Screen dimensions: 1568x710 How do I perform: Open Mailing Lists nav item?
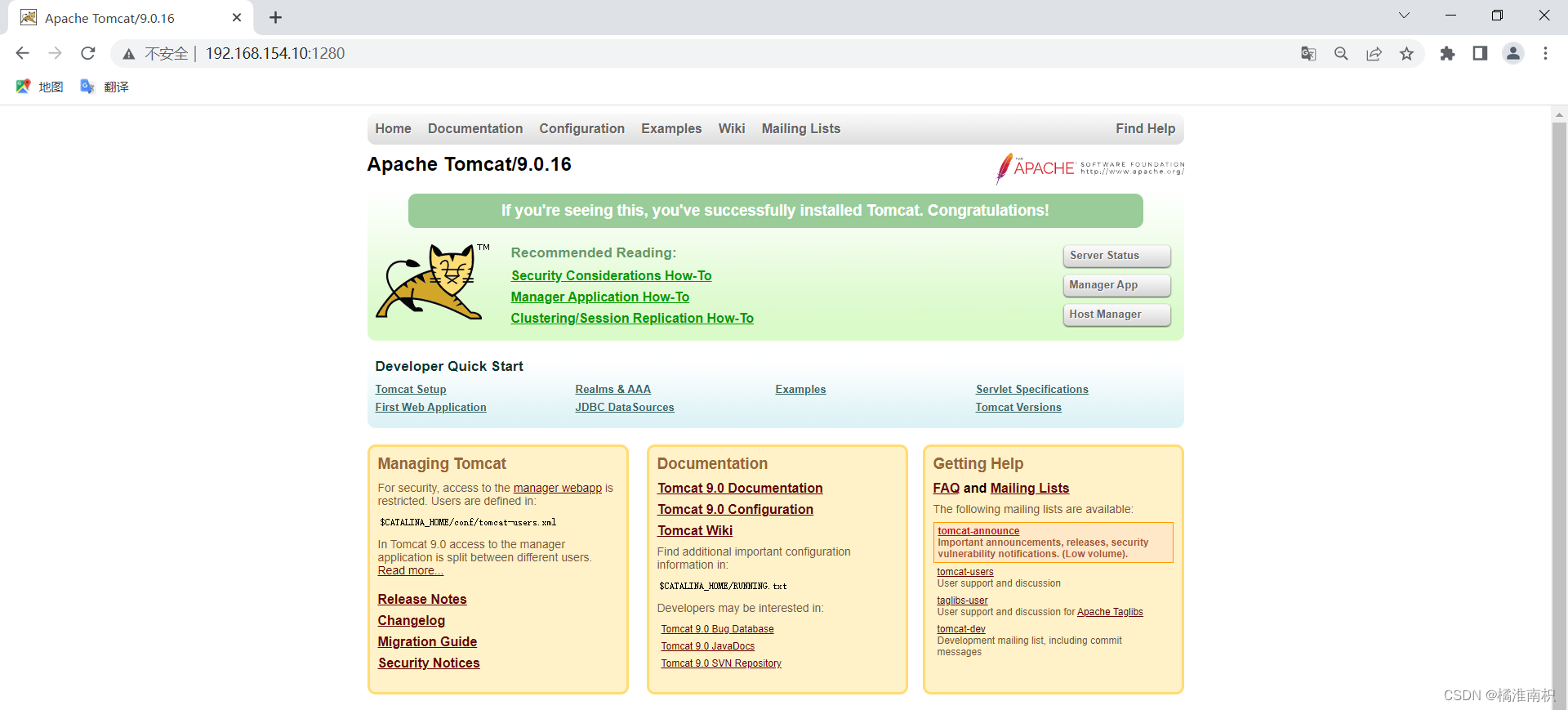point(801,128)
